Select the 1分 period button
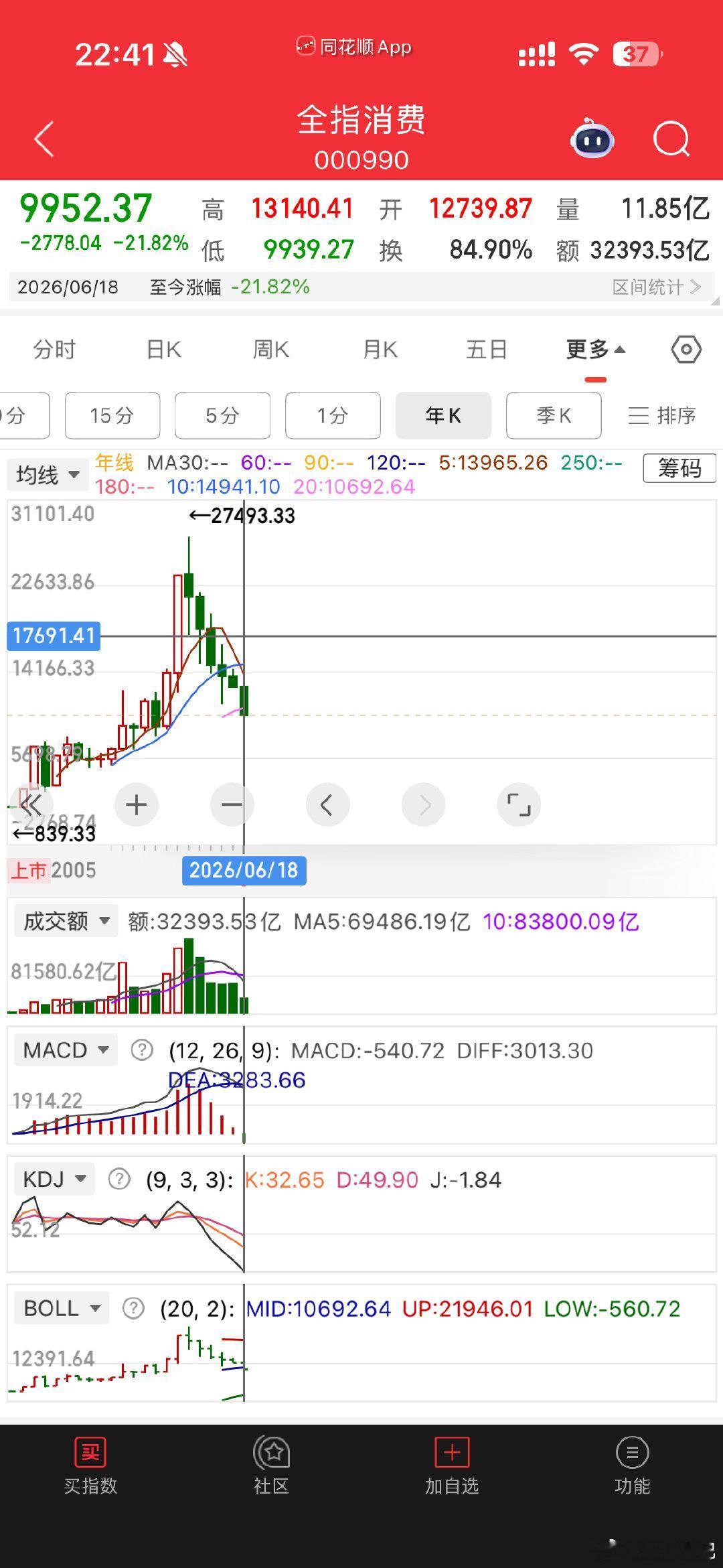The width and height of the screenshot is (723, 1568). click(x=333, y=415)
